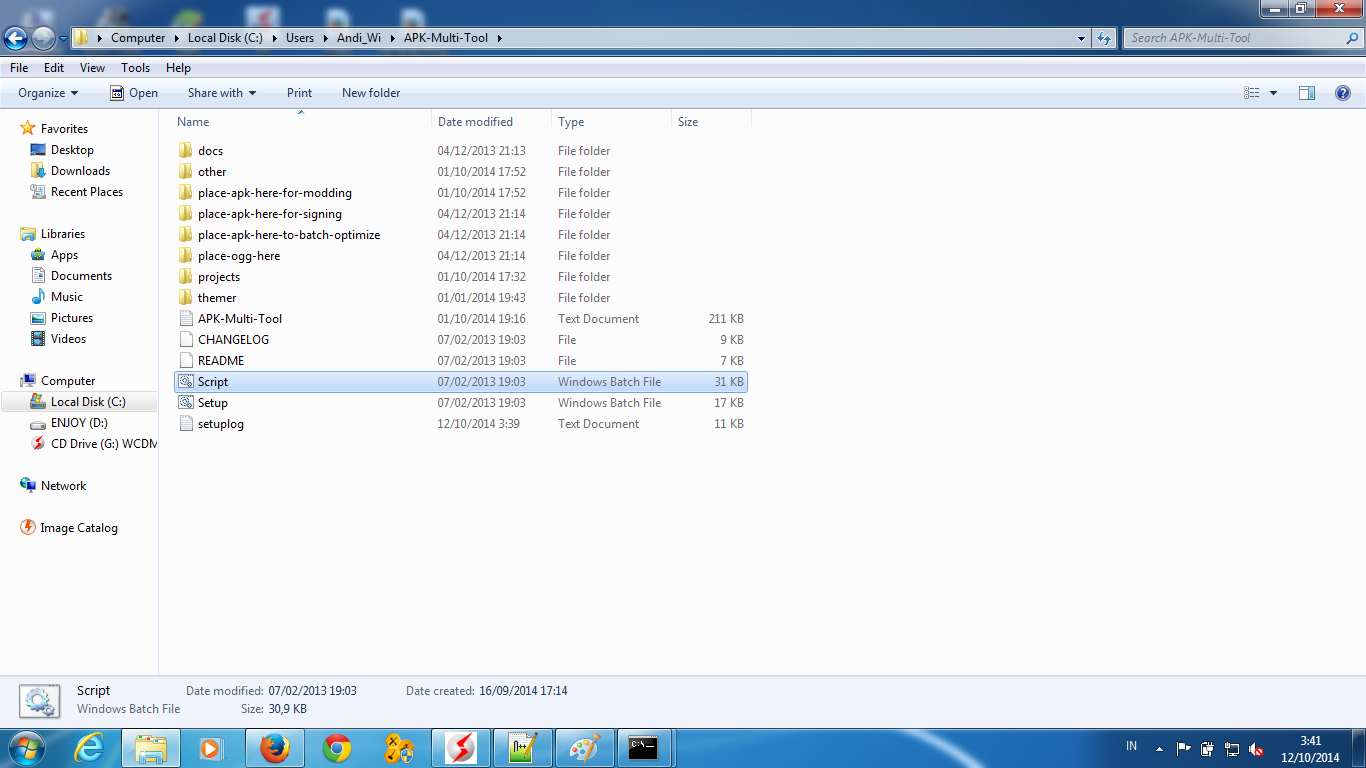The image size is (1366, 768).
Task: Open the Edit menu
Action: click(x=54, y=68)
